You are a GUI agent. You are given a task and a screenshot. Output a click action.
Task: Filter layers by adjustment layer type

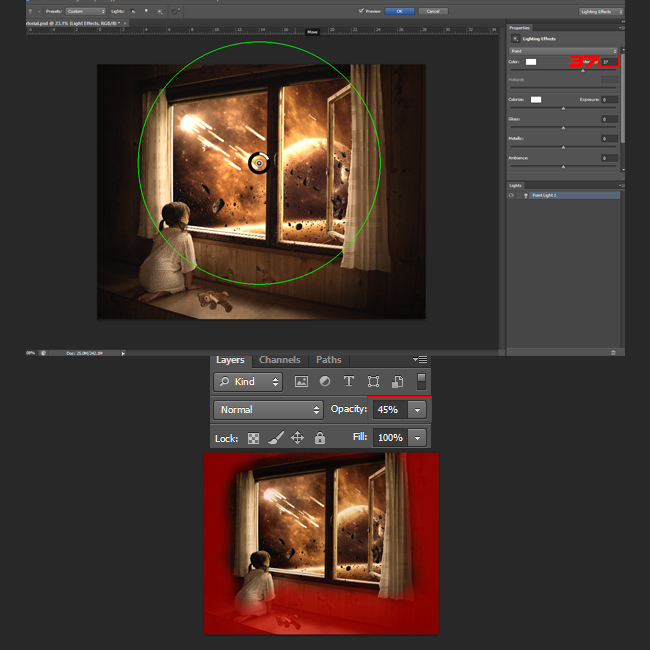(325, 382)
